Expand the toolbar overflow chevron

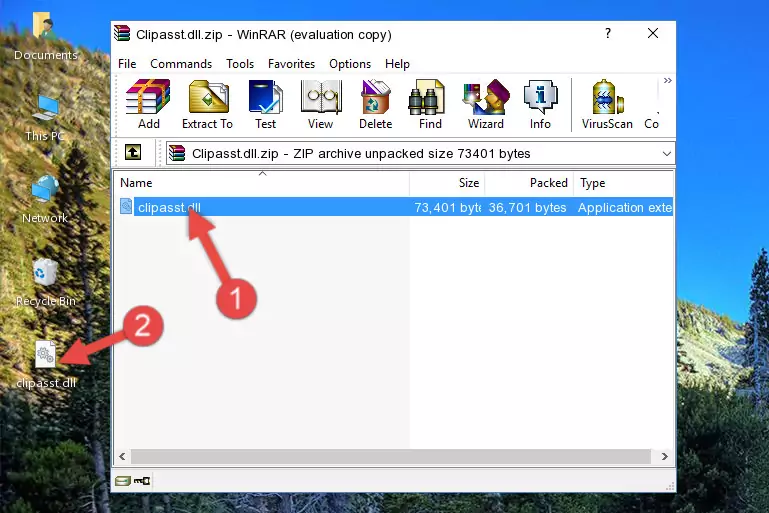coord(667,80)
